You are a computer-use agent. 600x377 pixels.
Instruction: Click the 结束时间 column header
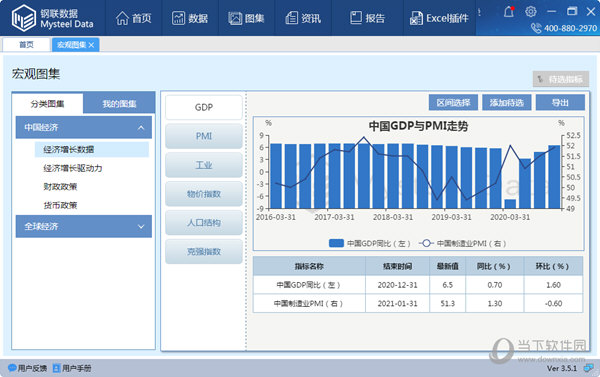(397, 266)
